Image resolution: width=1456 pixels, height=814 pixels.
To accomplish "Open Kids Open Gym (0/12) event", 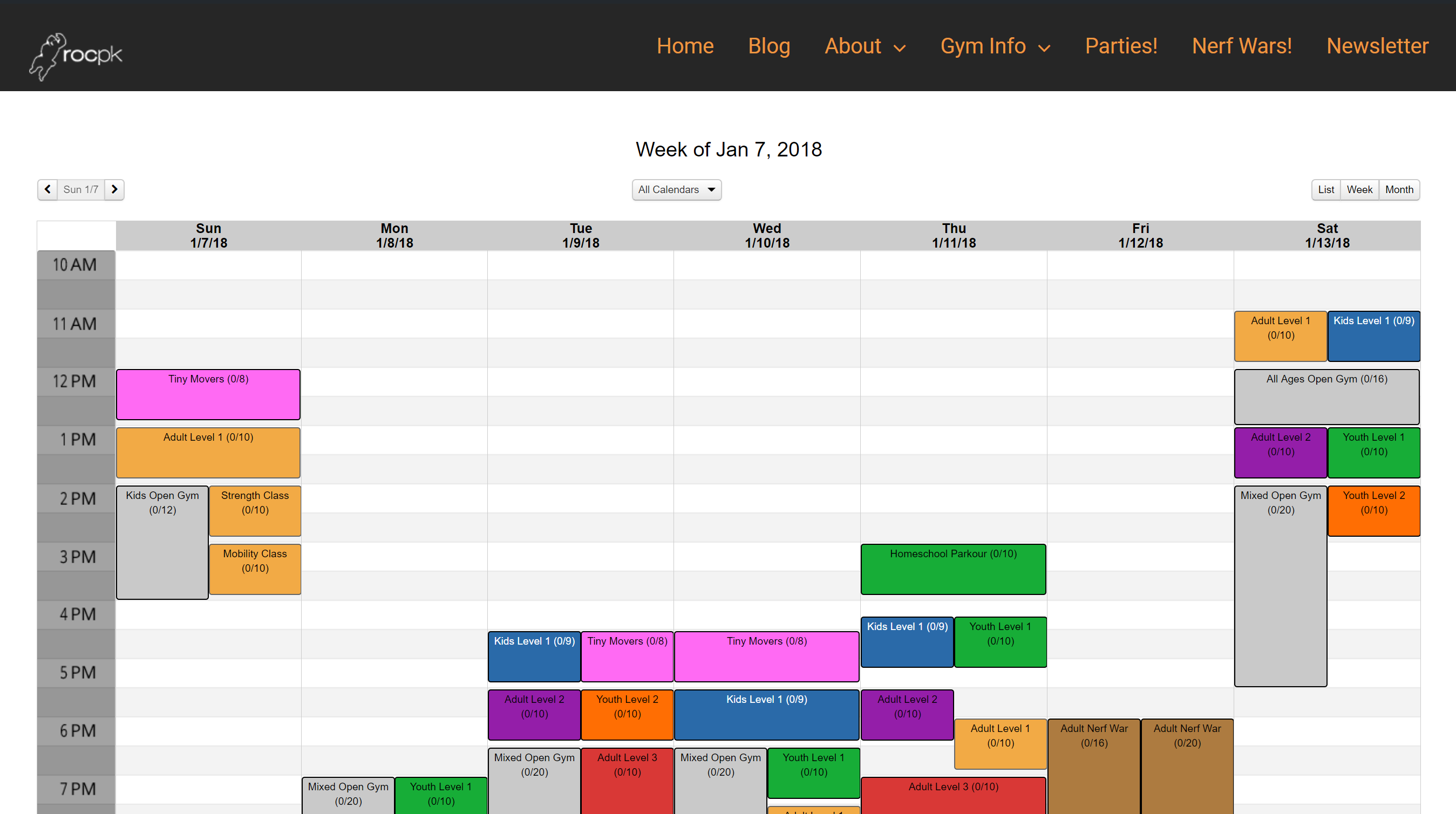I will [162, 542].
